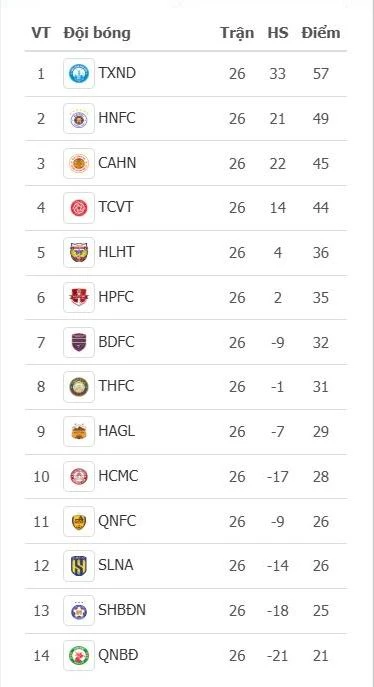Open the TXND team name link
The height and width of the screenshot is (687, 374).
(x=117, y=73)
